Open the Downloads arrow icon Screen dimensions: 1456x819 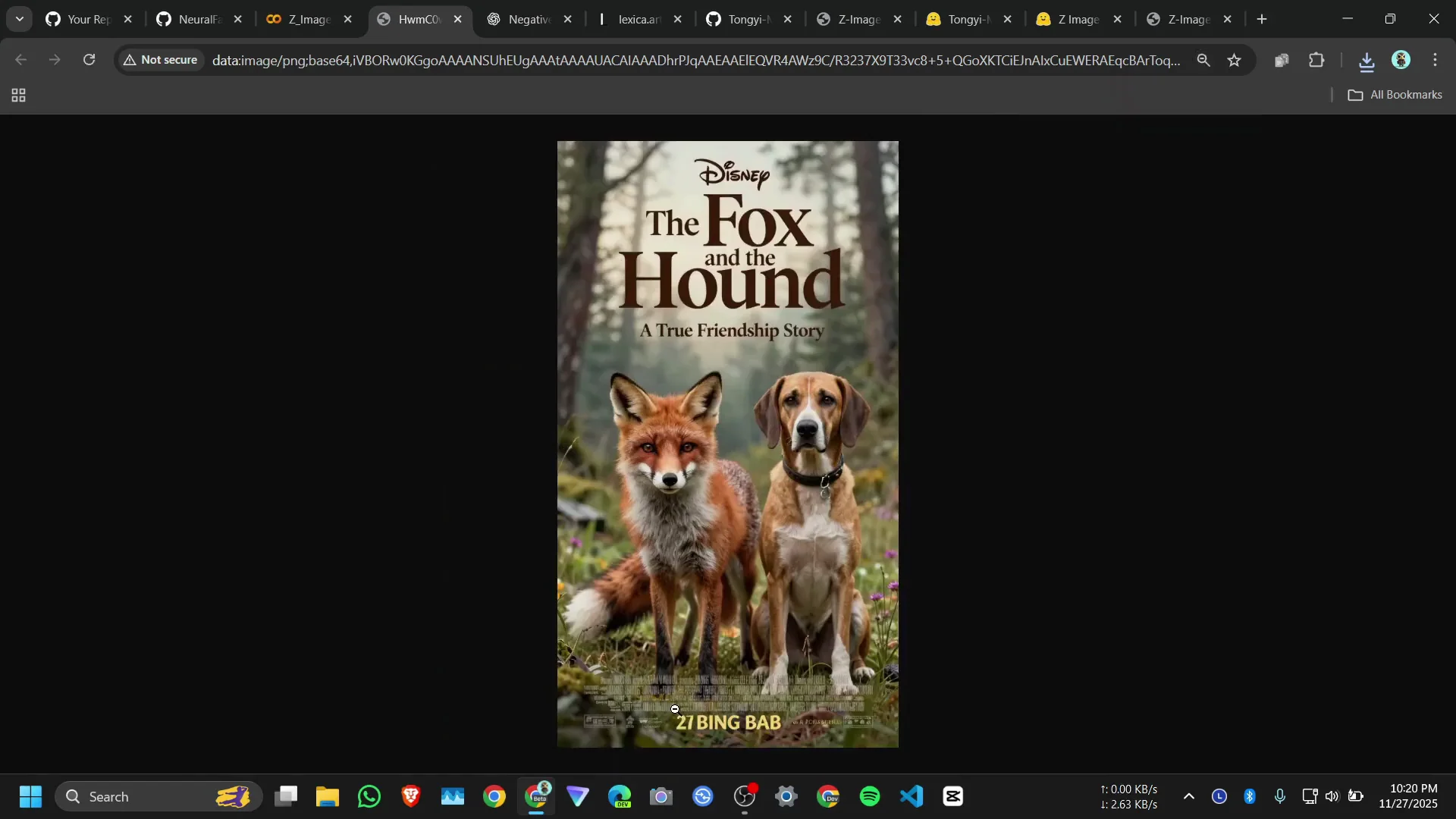pos(1367,61)
